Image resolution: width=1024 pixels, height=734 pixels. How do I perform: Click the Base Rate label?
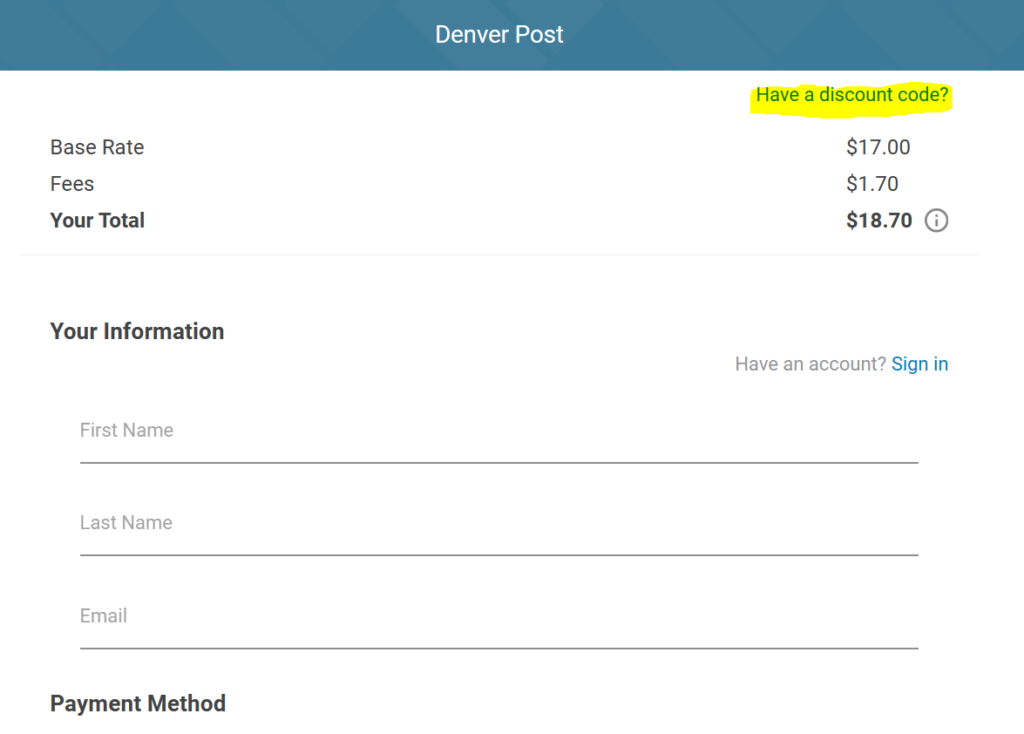[x=97, y=148]
